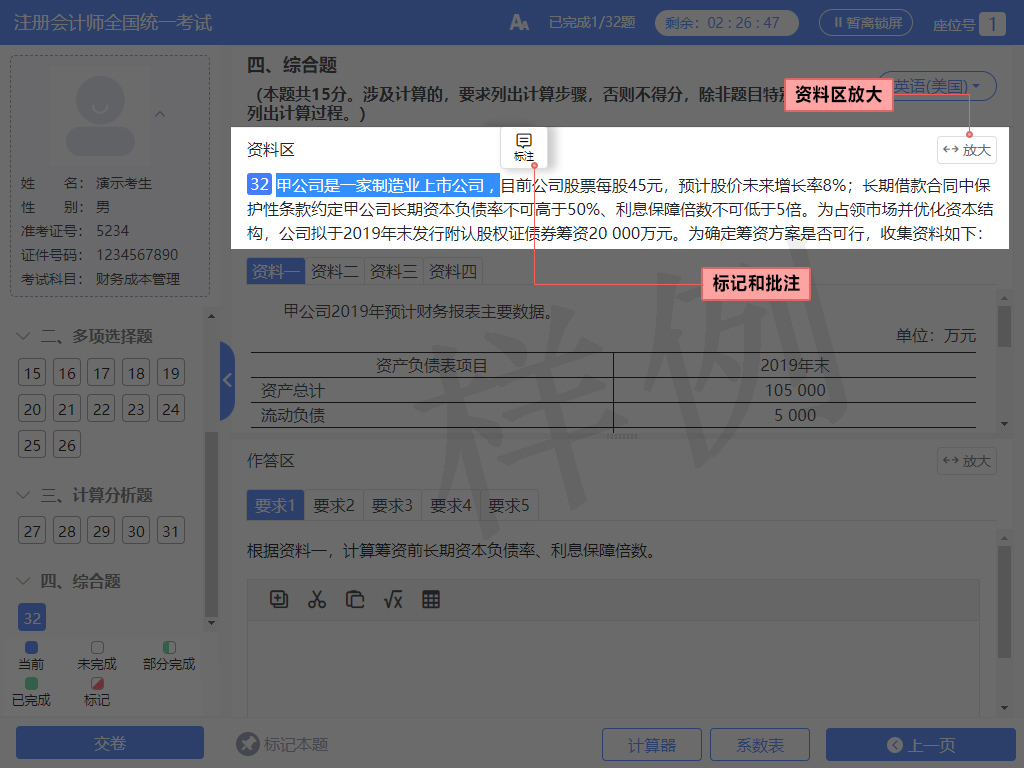
Task: Collapse left panel with the arrow handle
Action: point(227,380)
